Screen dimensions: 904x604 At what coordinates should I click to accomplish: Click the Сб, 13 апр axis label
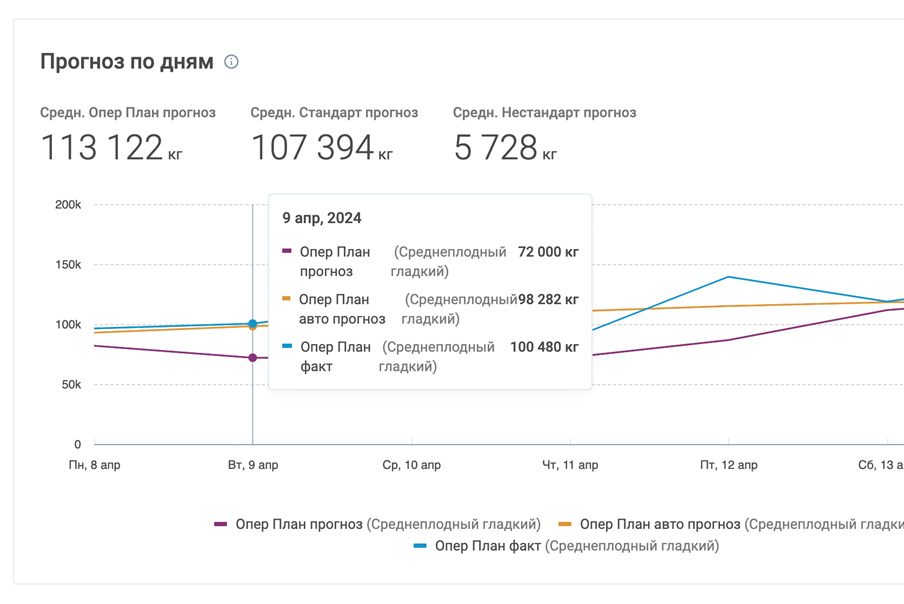pos(880,465)
